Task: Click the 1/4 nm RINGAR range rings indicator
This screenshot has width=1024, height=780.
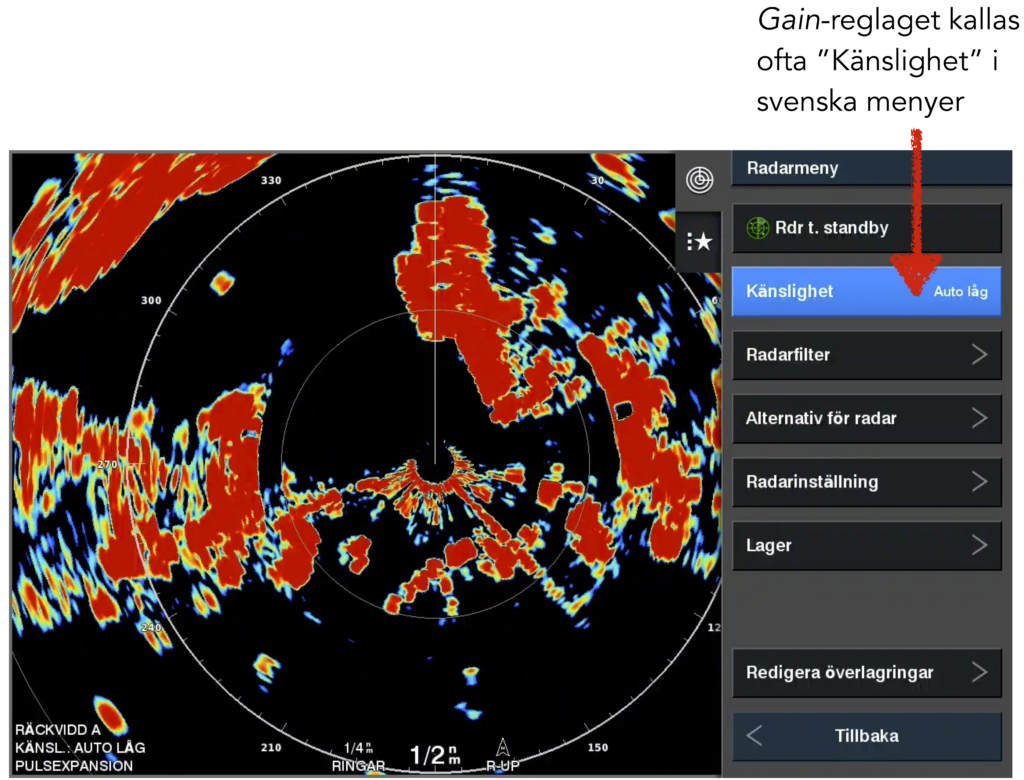Action: pos(359,756)
